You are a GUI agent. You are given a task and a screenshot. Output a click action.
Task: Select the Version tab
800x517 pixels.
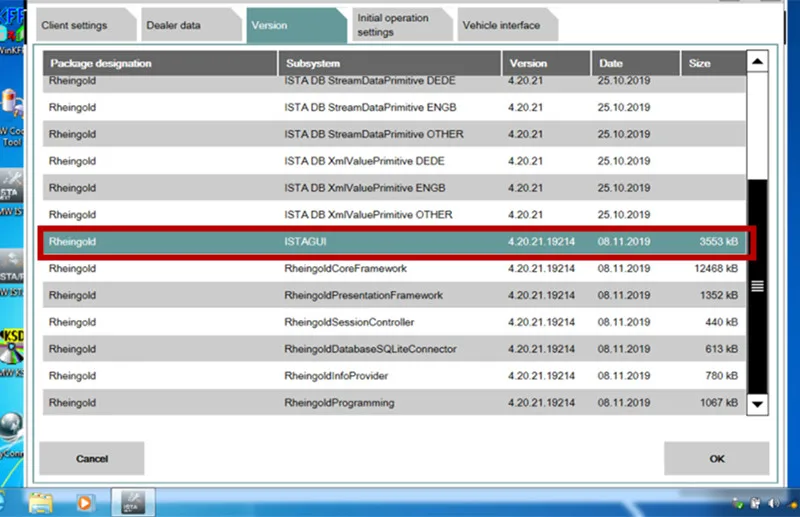tap(296, 25)
